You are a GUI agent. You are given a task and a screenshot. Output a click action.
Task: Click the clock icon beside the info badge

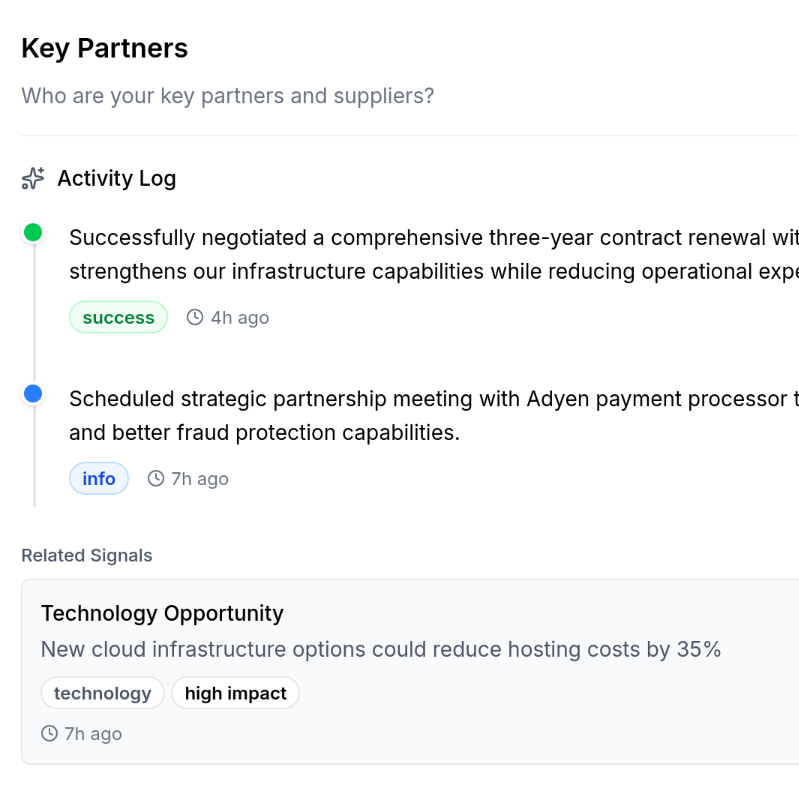coord(156,478)
